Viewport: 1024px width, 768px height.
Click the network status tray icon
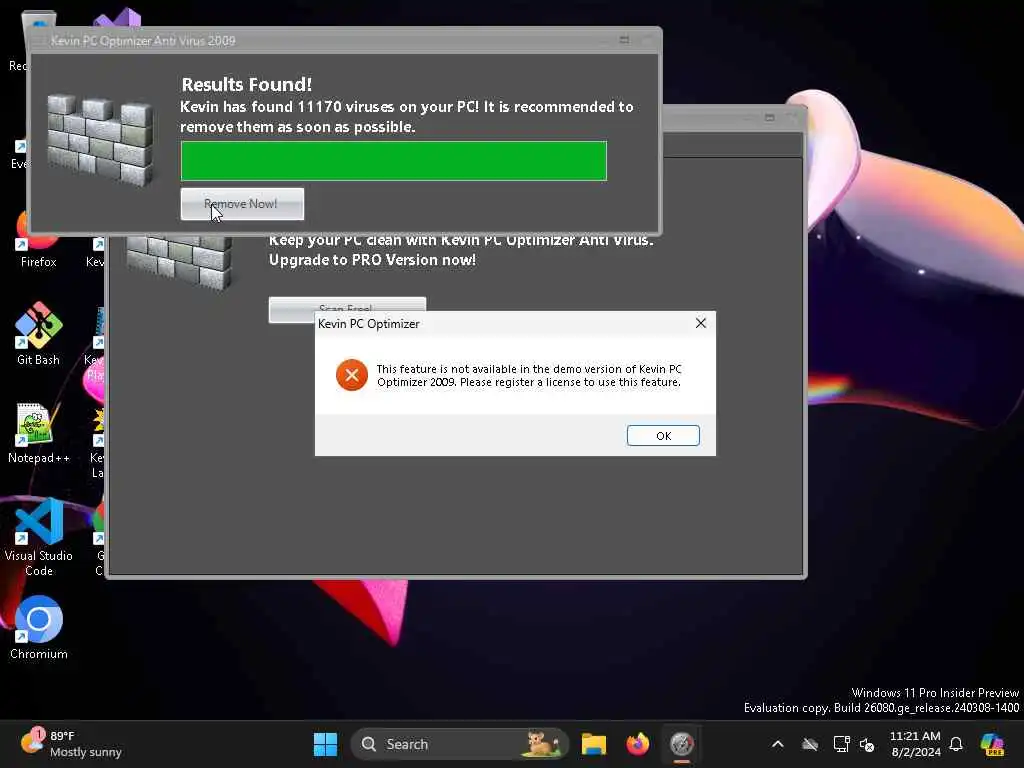[841, 744]
